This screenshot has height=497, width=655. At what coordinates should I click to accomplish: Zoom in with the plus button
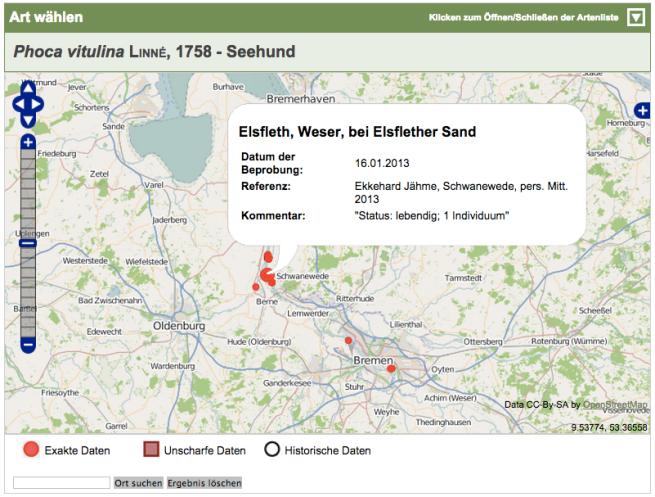click(x=28, y=142)
